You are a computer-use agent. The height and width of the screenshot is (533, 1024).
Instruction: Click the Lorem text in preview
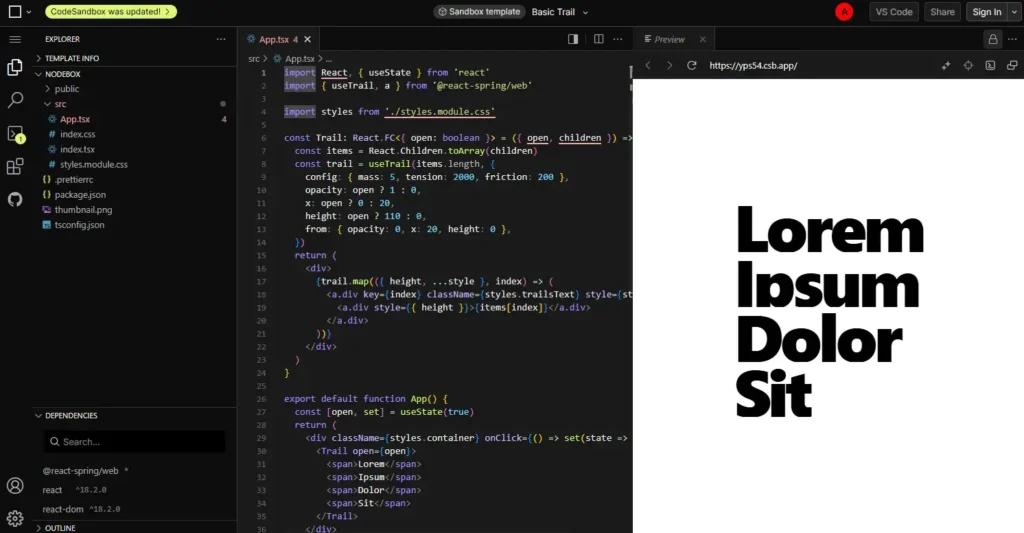point(830,229)
